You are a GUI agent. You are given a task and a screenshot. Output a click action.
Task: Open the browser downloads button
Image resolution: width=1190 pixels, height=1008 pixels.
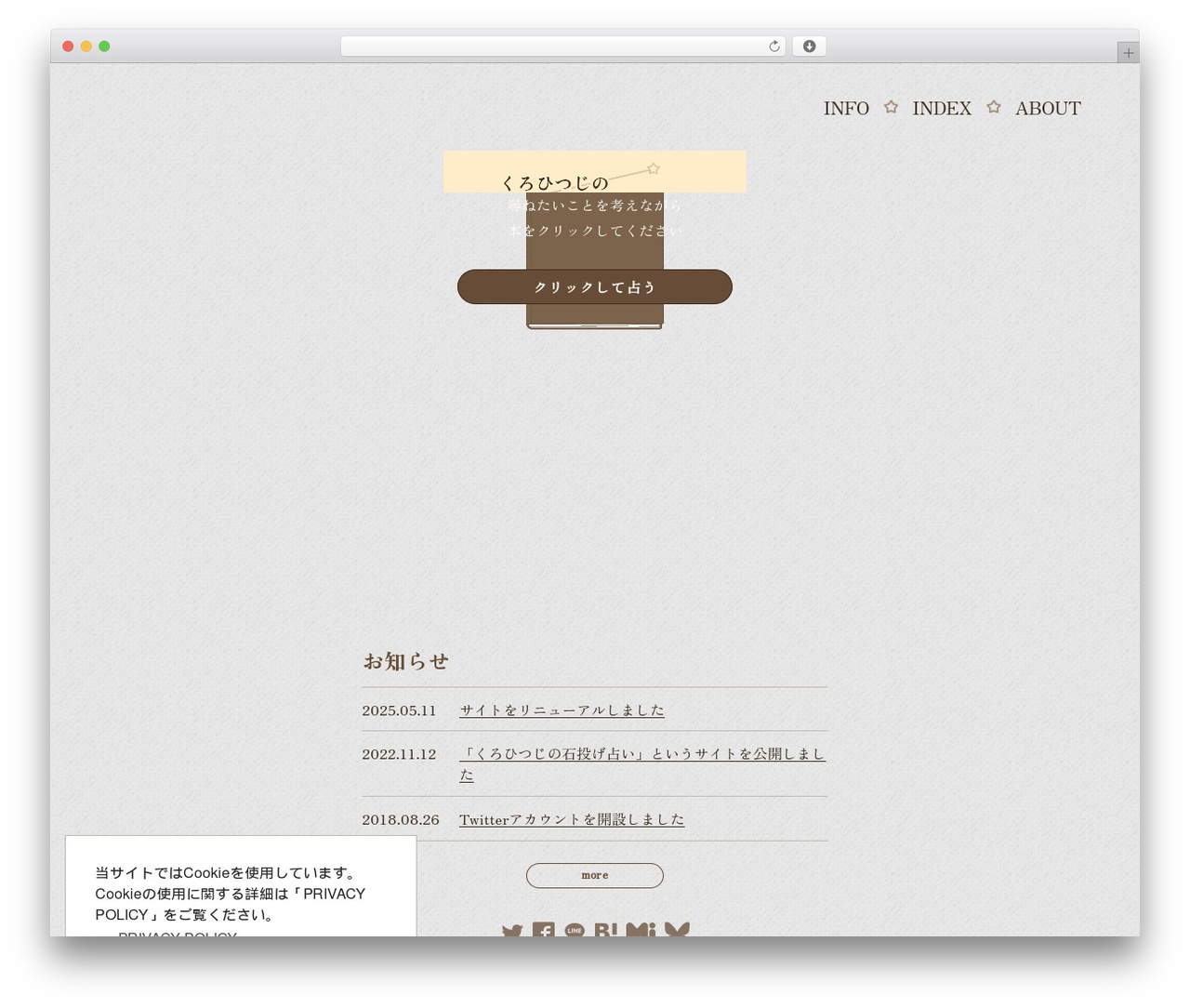click(x=809, y=46)
